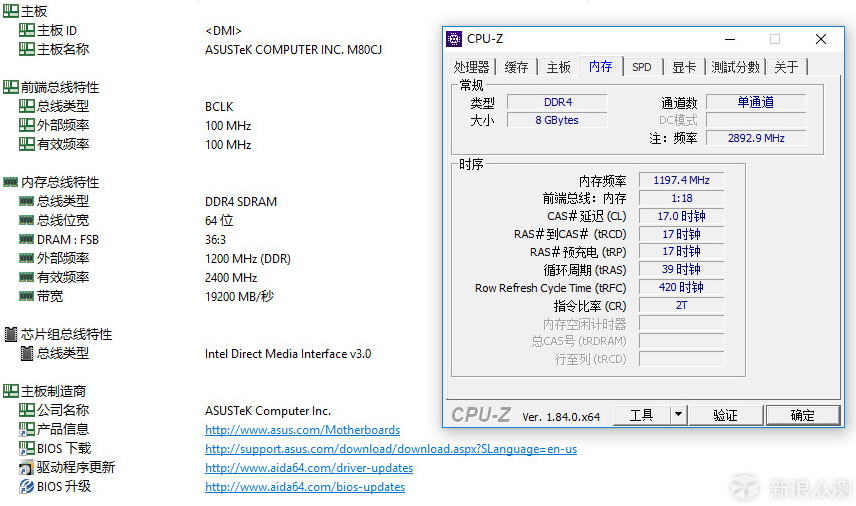Screen dimensions: 856x506
Task: Click the icon next to 外部频率 100 MHz row
Action: click(x=27, y=125)
